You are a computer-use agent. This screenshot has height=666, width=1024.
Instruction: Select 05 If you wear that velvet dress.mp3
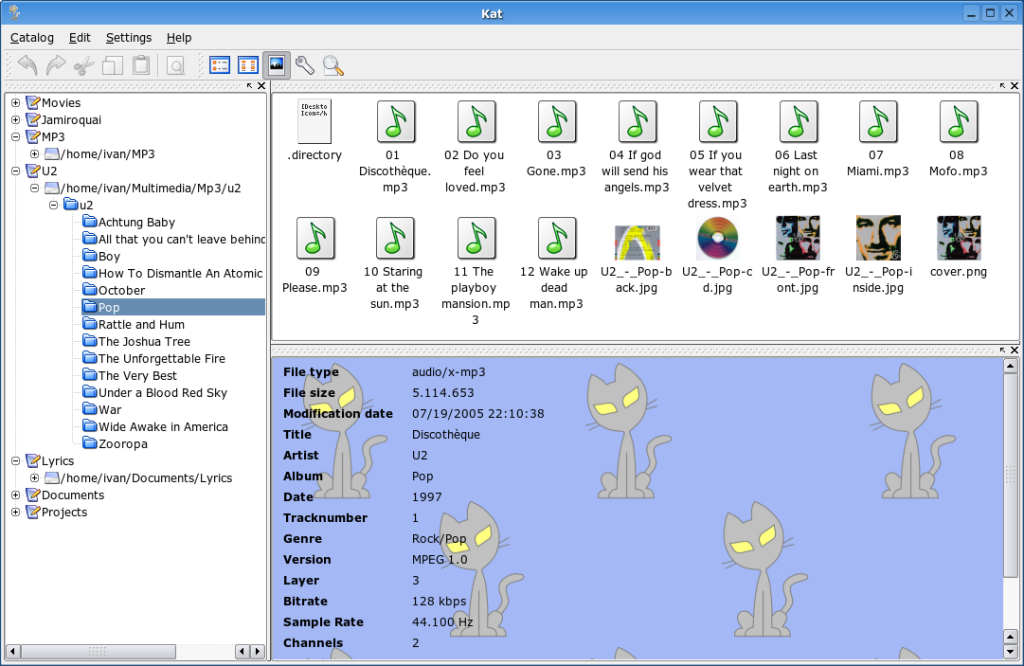click(717, 121)
